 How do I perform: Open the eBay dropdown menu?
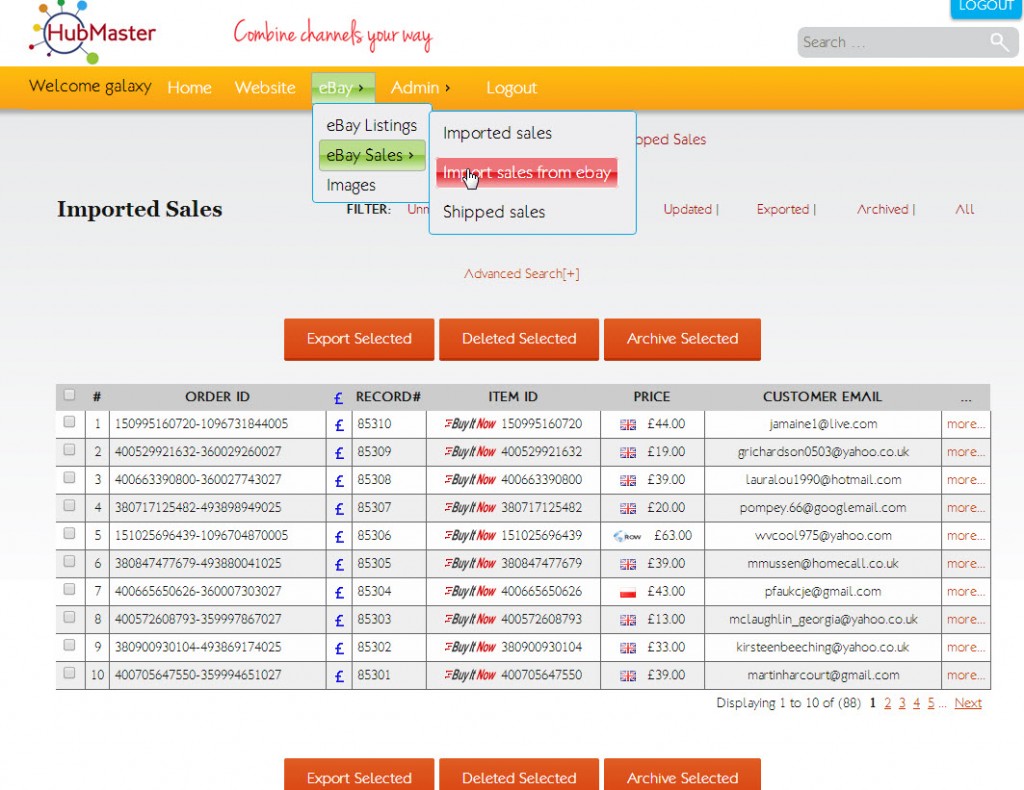coord(343,87)
